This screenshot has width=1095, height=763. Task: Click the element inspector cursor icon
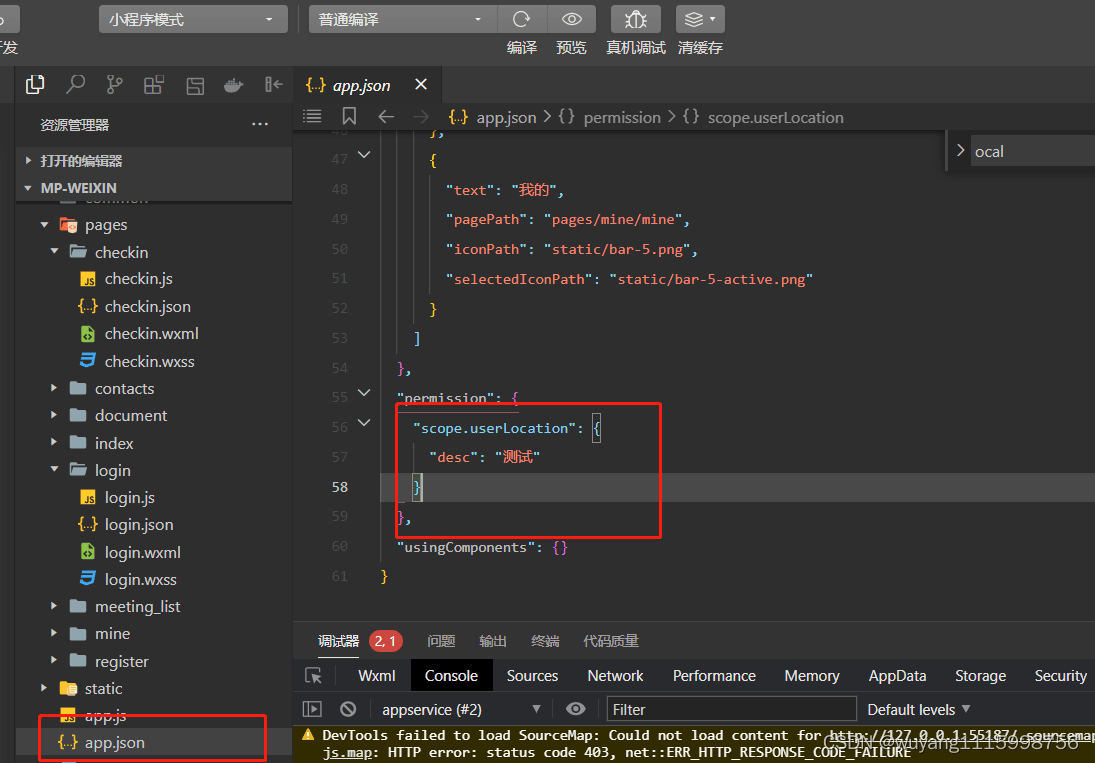point(314,676)
